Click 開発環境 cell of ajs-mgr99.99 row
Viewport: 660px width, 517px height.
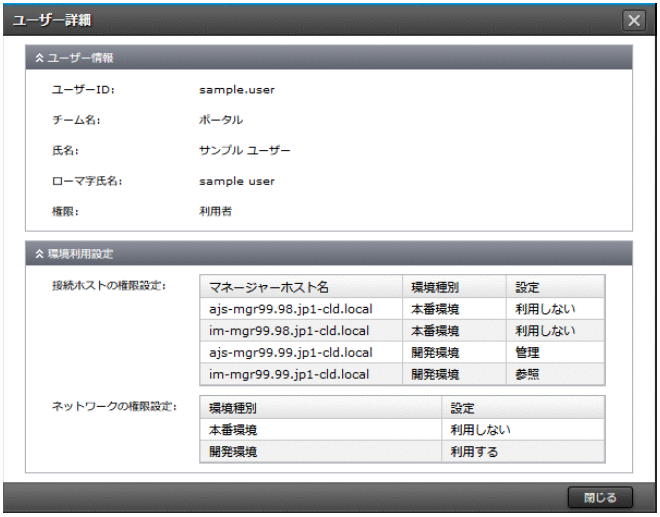pos(454,352)
